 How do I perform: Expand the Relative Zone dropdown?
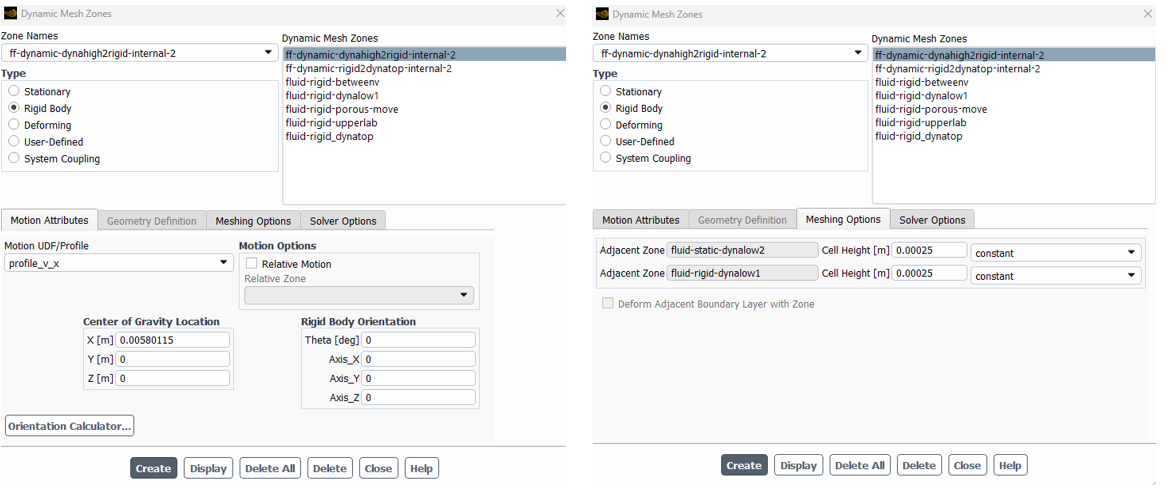click(x=359, y=296)
